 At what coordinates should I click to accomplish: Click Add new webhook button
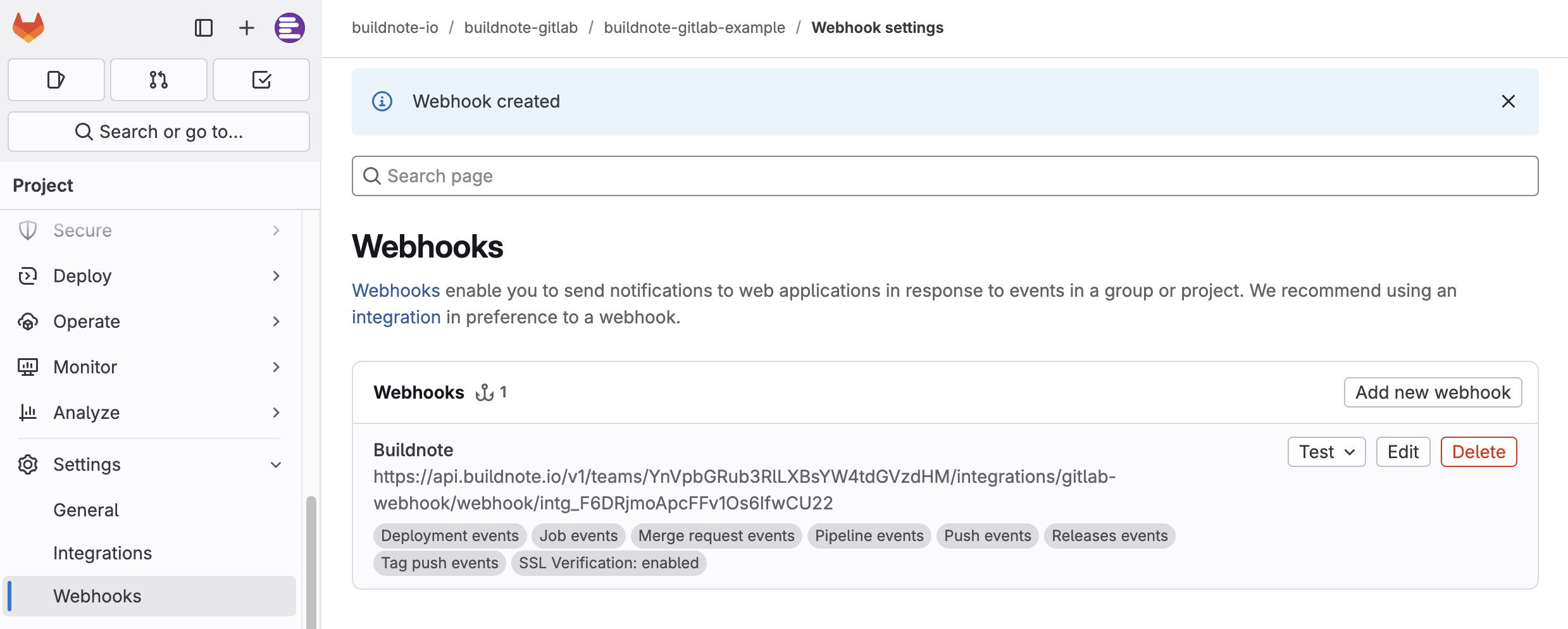1433,392
